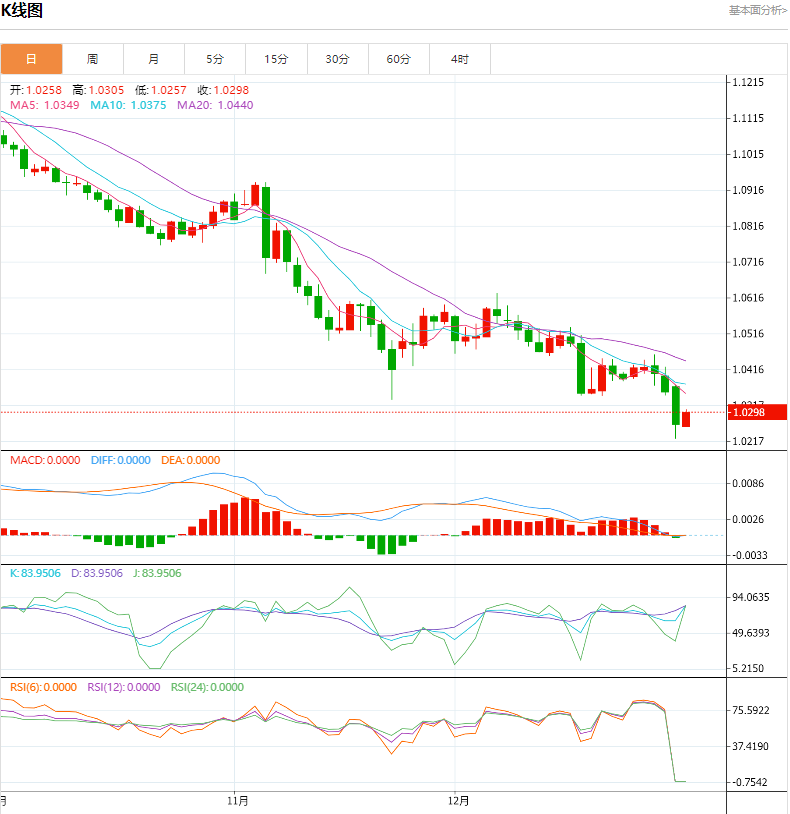The height and width of the screenshot is (814, 790).
Task: Click the tallest red MACD histogram bar
Action: 246,517
